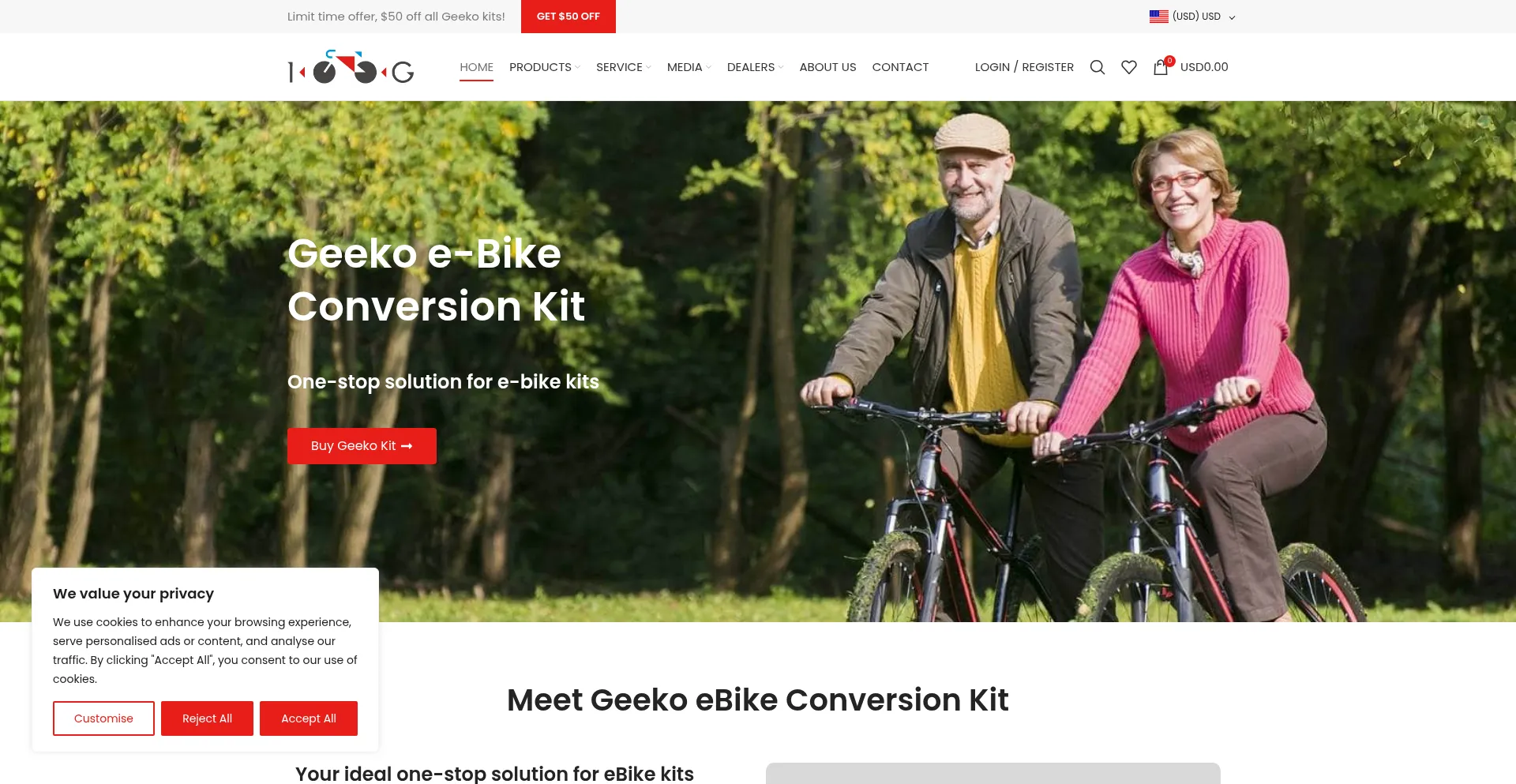The width and height of the screenshot is (1516, 784).
Task: Open the Contact page
Action: (x=900, y=67)
